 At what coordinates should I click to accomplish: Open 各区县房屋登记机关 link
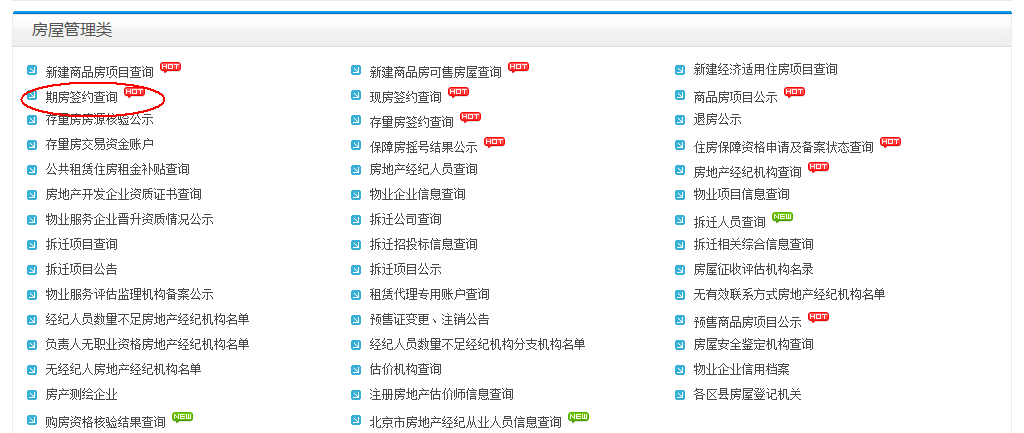pyautogui.click(x=747, y=394)
